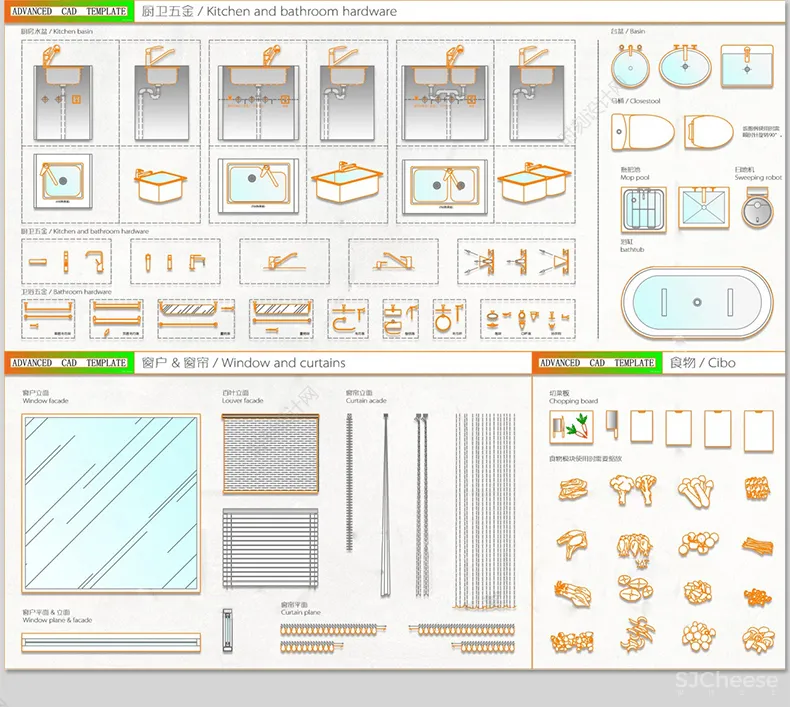Click the Cibo food section heading
Viewport: 790px width, 707px height.
(701, 362)
